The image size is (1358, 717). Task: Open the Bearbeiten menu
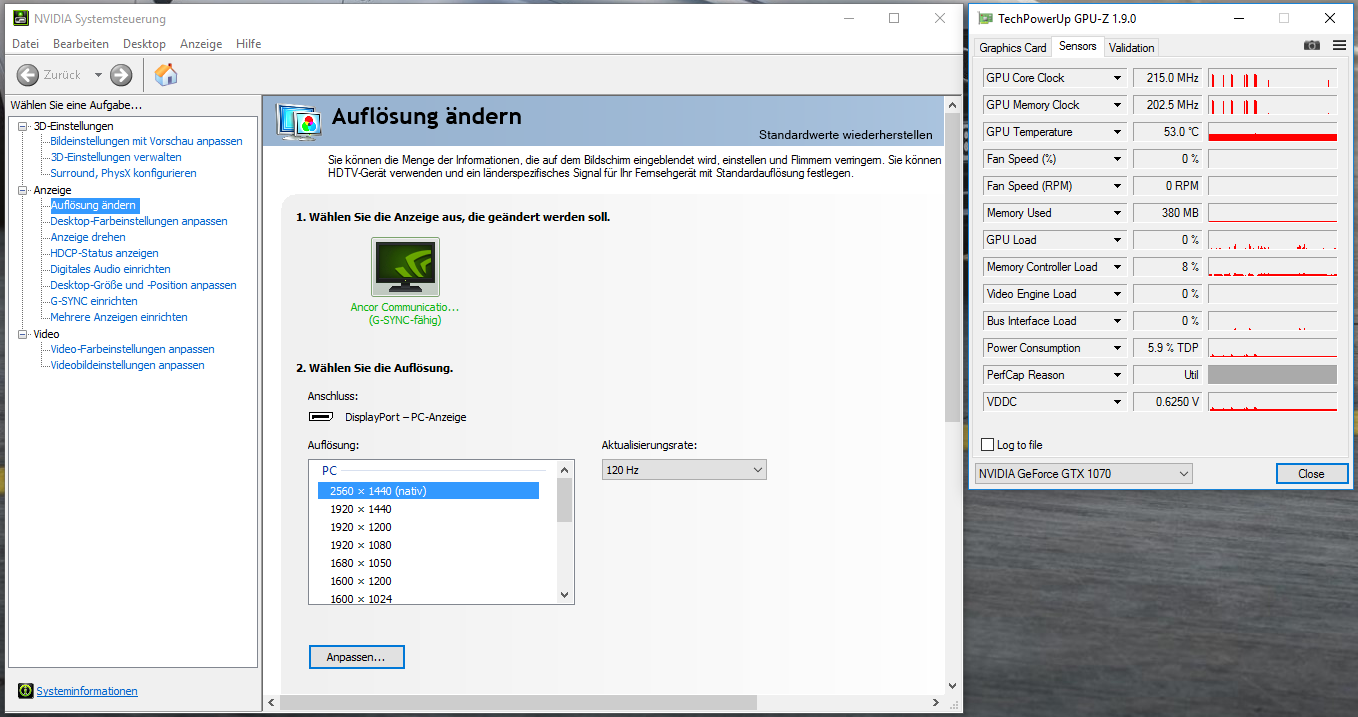pyautogui.click(x=81, y=44)
